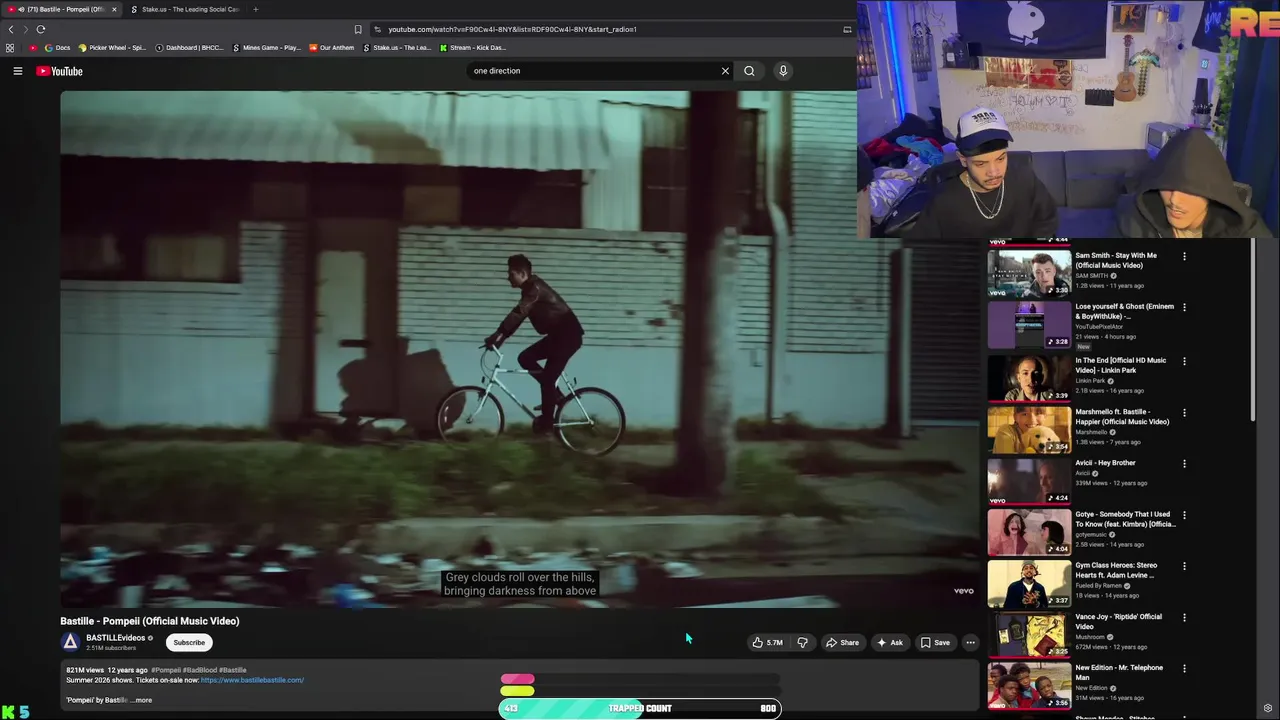
Task: Focus the YouTube search field
Action: click(594, 71)
